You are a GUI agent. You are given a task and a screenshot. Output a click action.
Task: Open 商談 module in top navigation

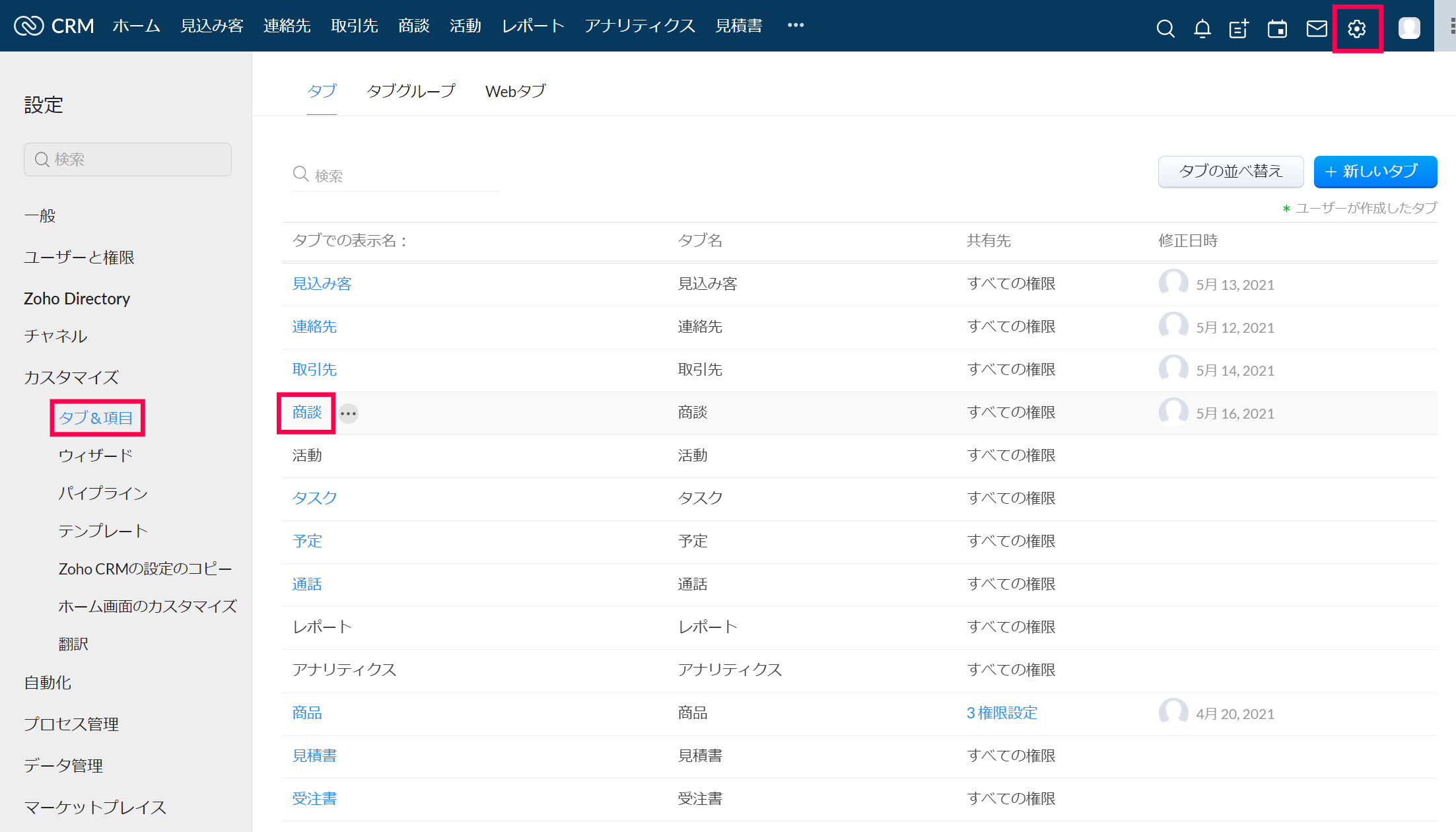(x=414, y=26)
